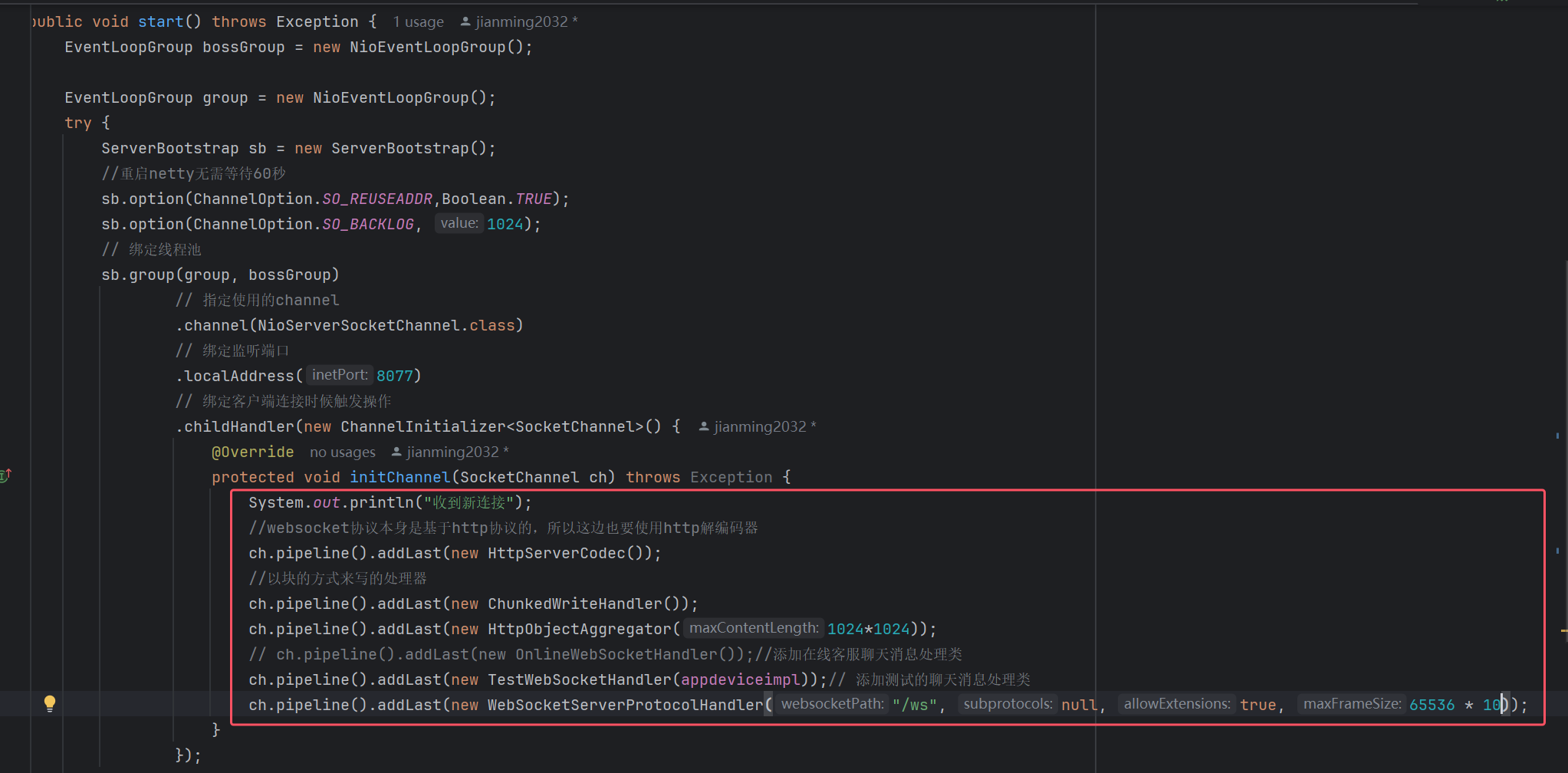Place cursor on SO_REUSEADDR constant
This screenshot has height=773, width=1568.
[x=377, y=199]
